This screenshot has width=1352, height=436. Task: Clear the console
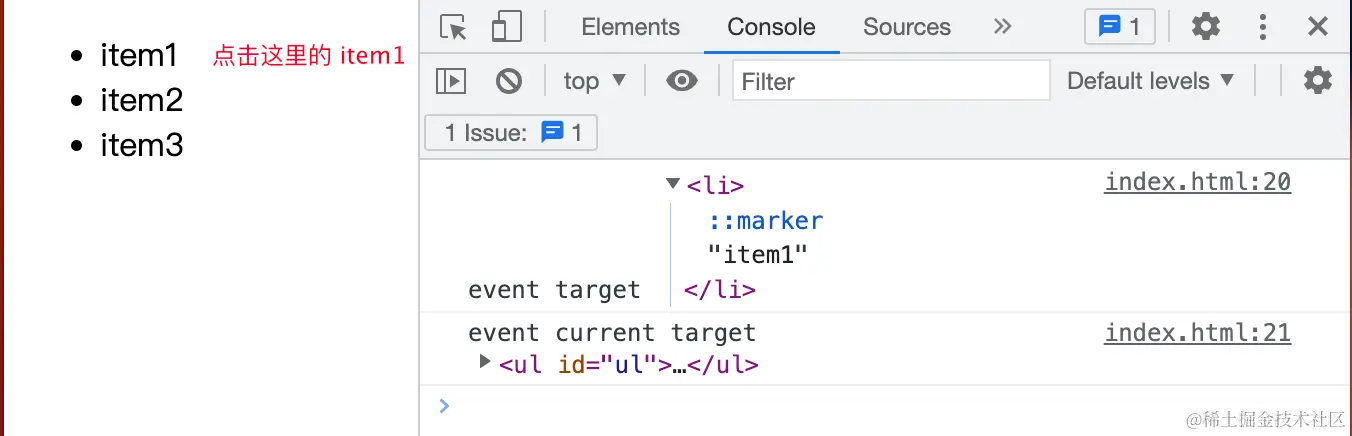click(509, 81)
